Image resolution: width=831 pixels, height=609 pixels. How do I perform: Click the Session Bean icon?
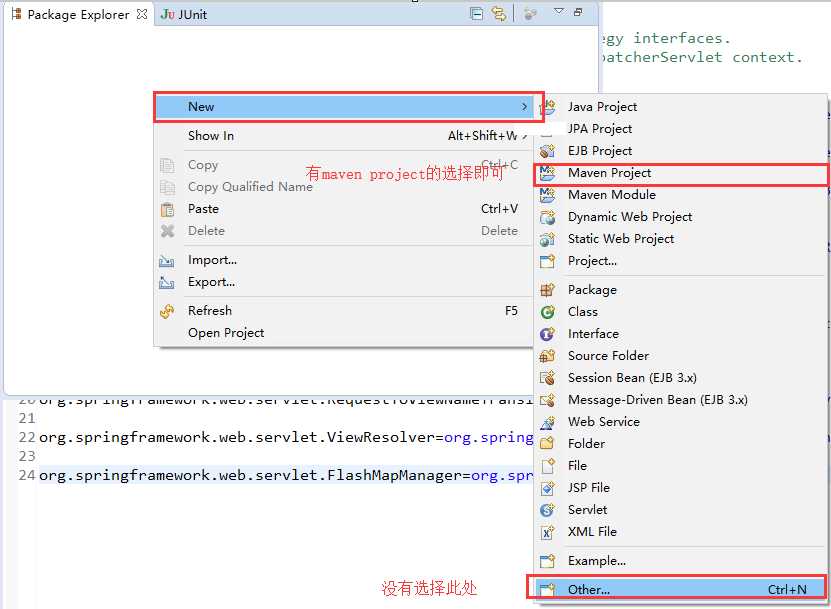pos(547,378)
